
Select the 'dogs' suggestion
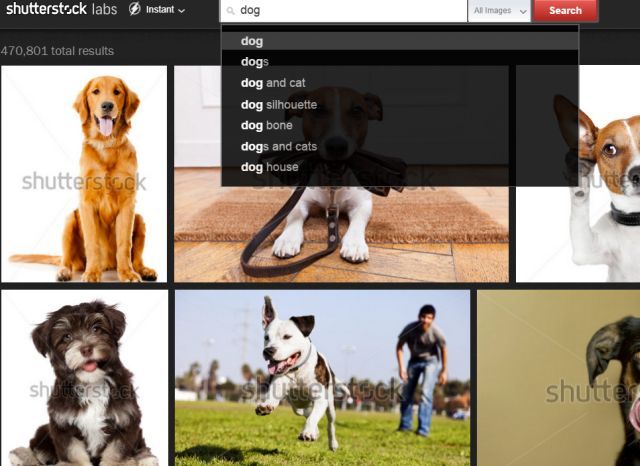[x=400, y=62]
